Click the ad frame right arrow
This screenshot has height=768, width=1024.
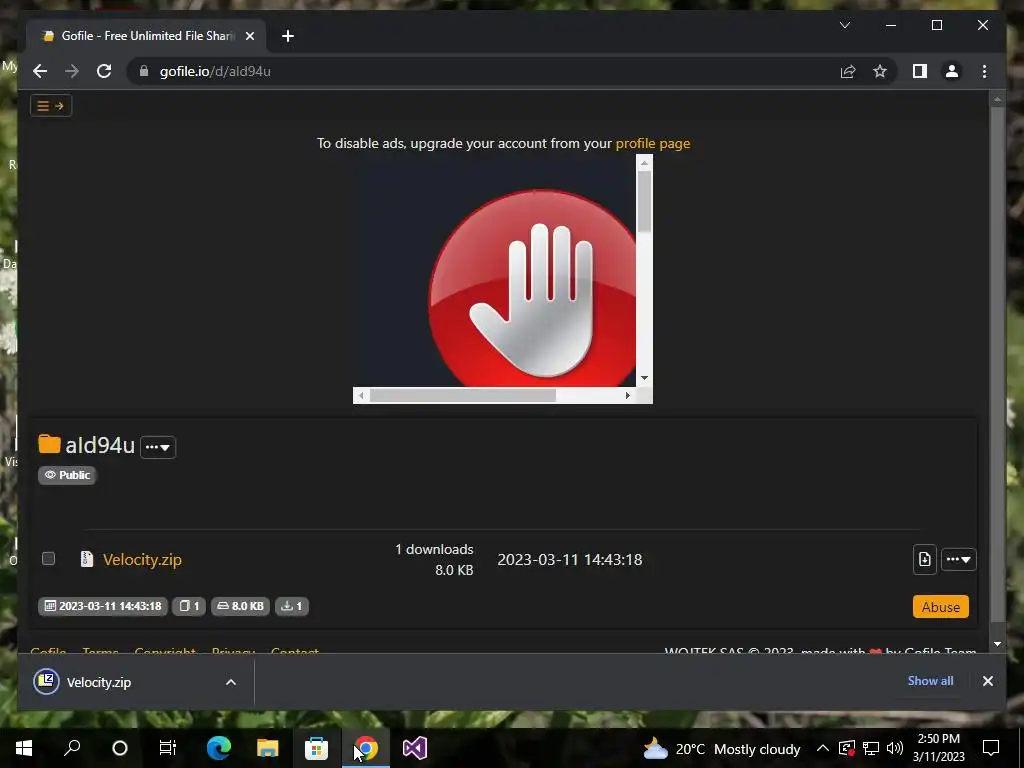[x=628, y=395]
